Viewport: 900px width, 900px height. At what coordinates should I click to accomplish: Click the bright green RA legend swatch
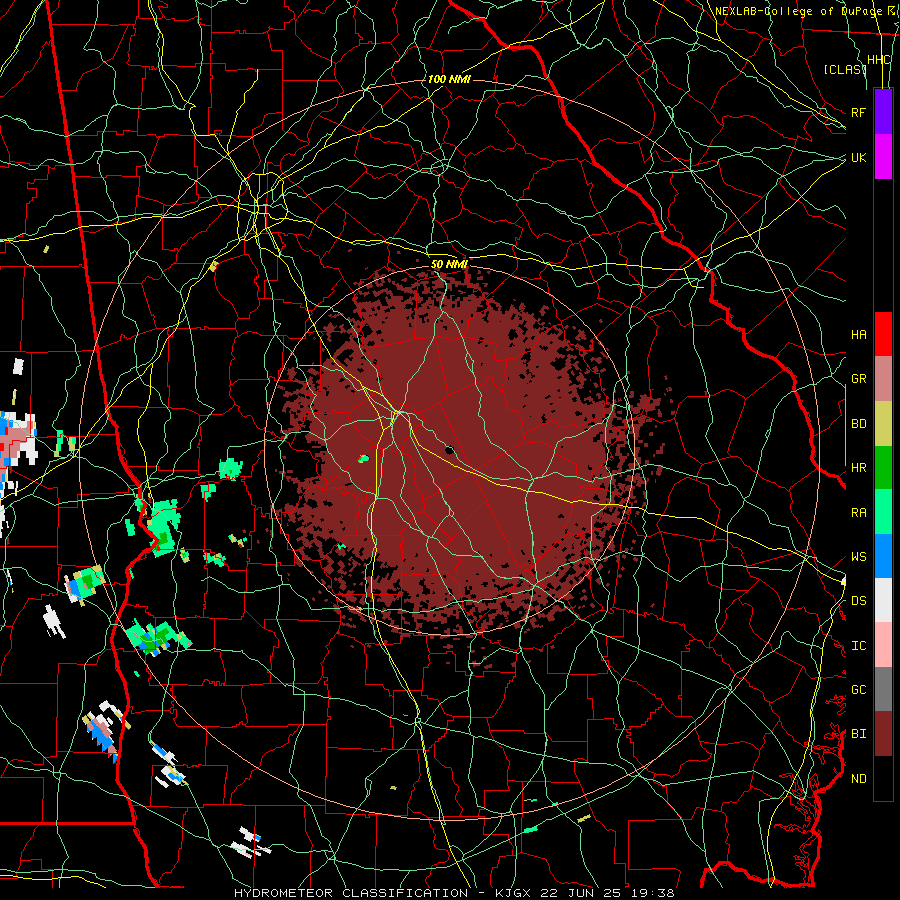point(883,512)
